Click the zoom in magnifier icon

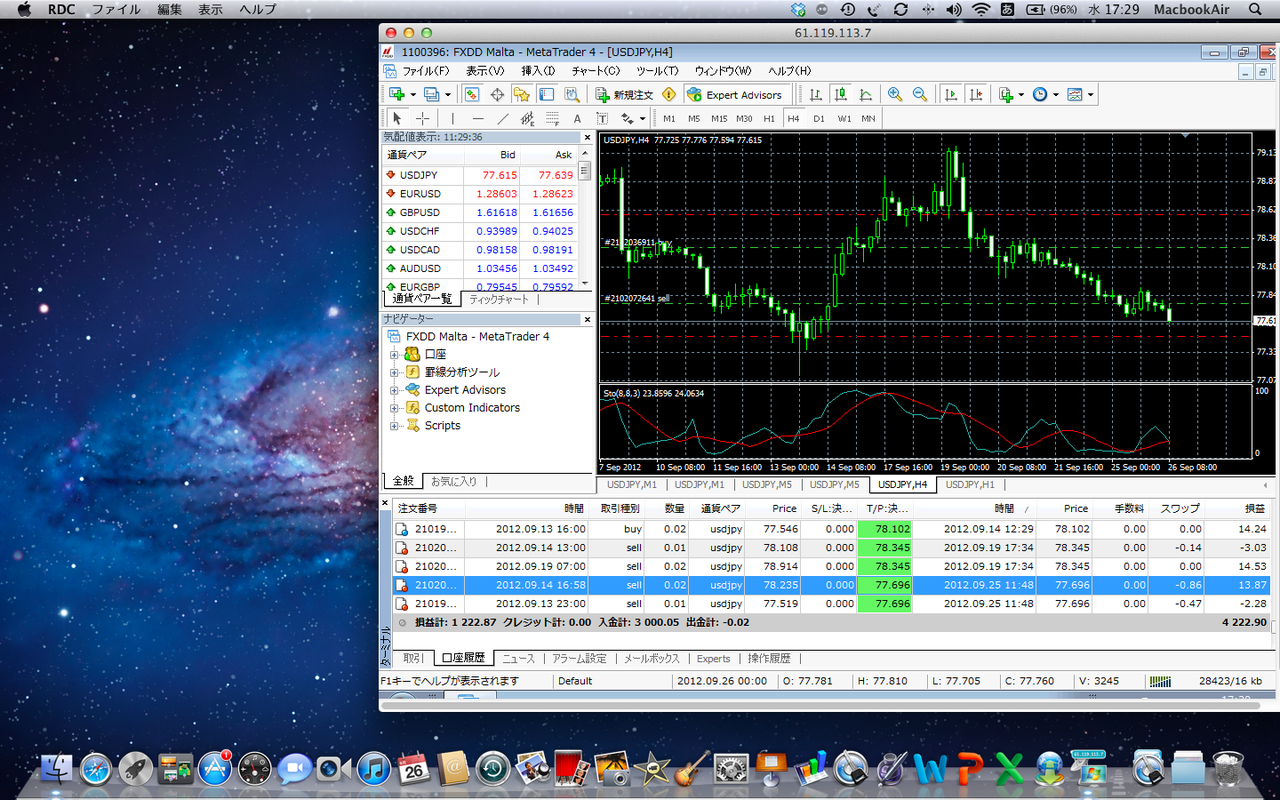(895, 94)
